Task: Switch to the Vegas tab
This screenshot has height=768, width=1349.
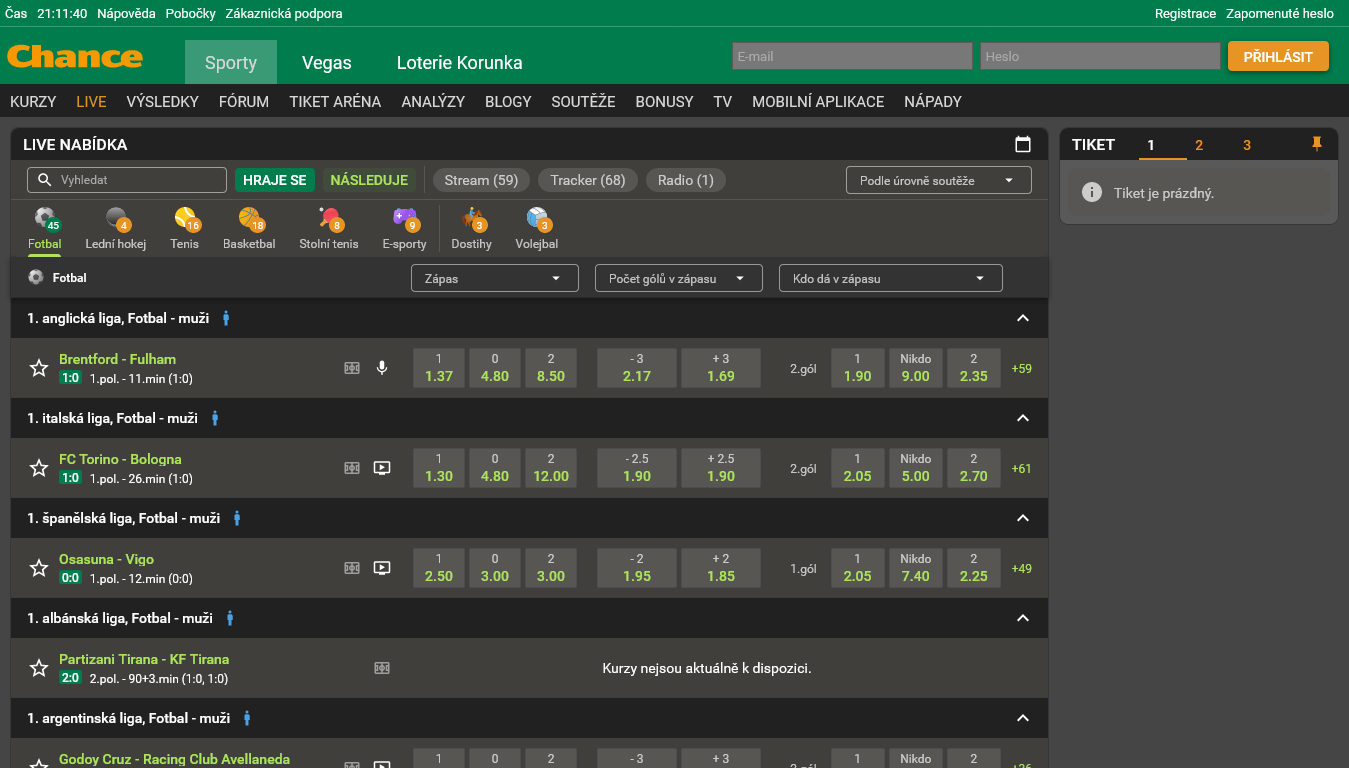Action: pos(327,62)
